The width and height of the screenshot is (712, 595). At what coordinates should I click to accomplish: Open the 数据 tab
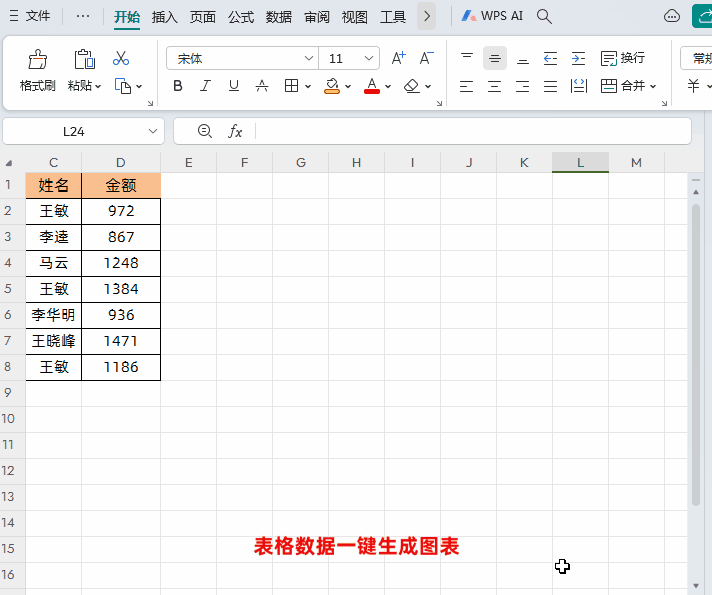pyautogui.click(x=279, y=17)
